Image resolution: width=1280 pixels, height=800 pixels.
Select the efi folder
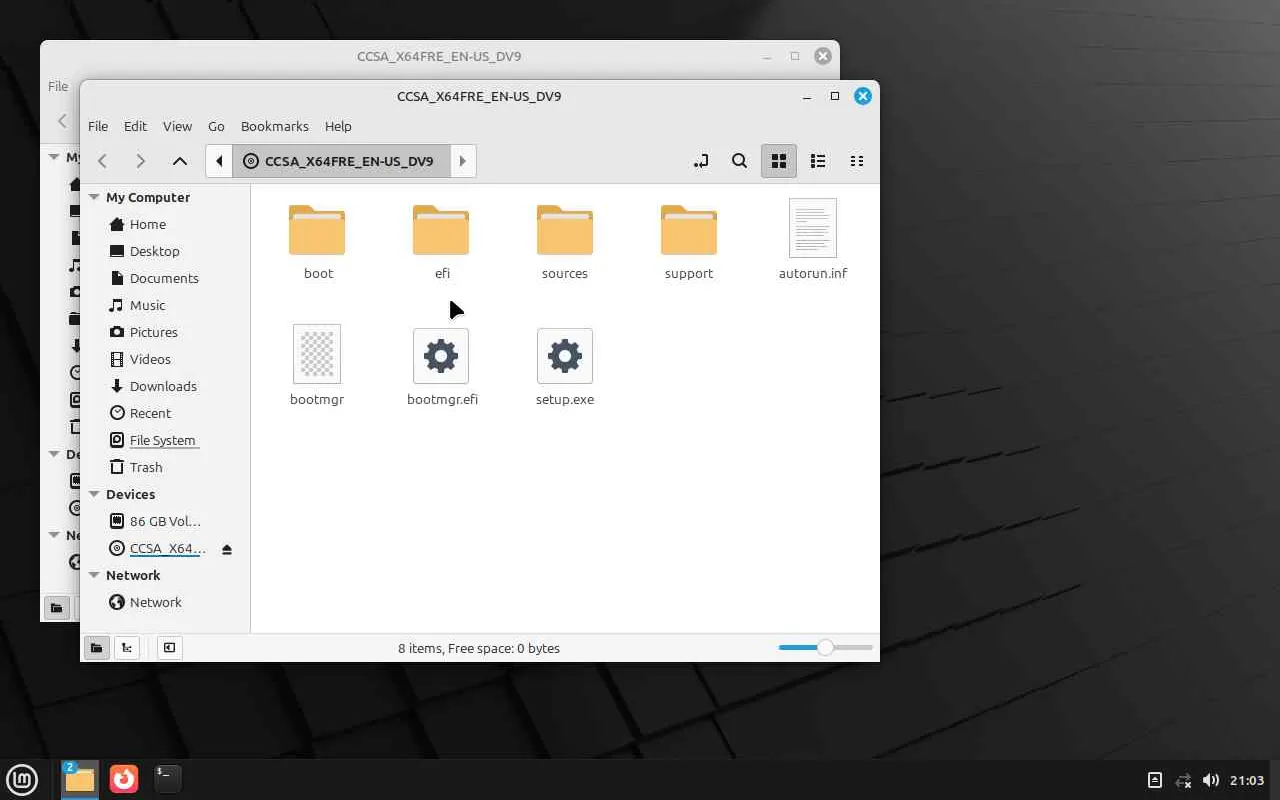pyautogui.click(x=442, y=241)
